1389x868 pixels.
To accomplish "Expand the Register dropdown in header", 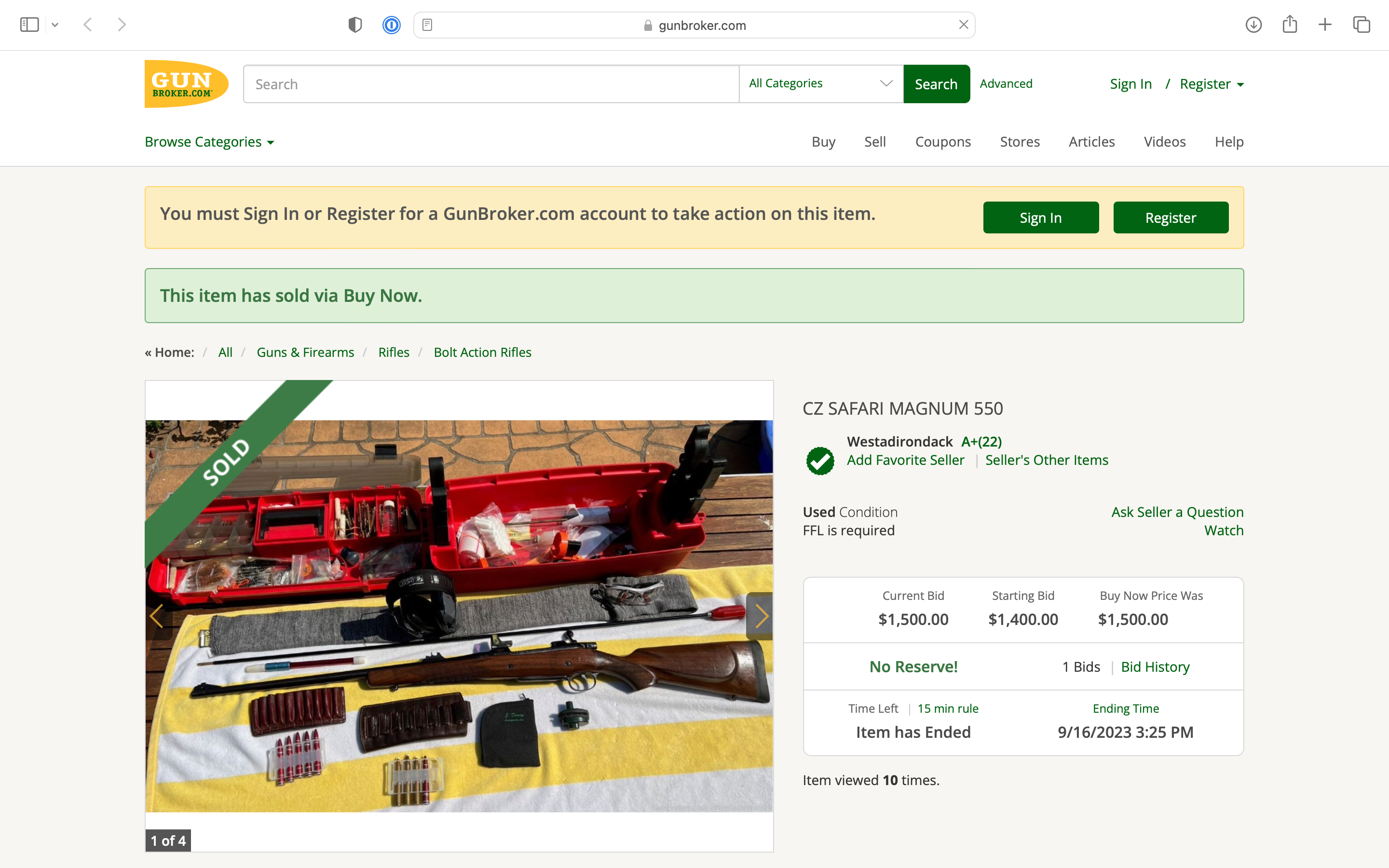I will click(1212, 84).
